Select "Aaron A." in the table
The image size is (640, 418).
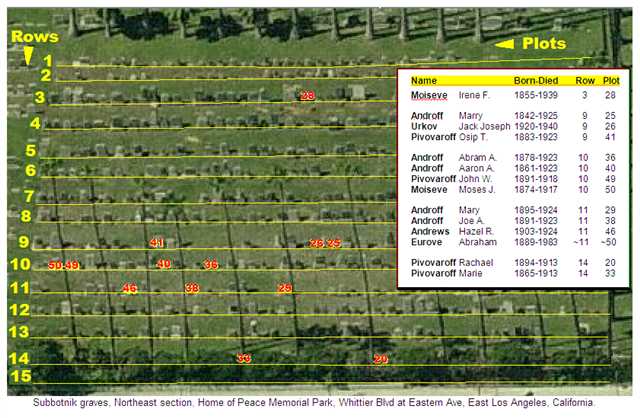click(476, 168)
